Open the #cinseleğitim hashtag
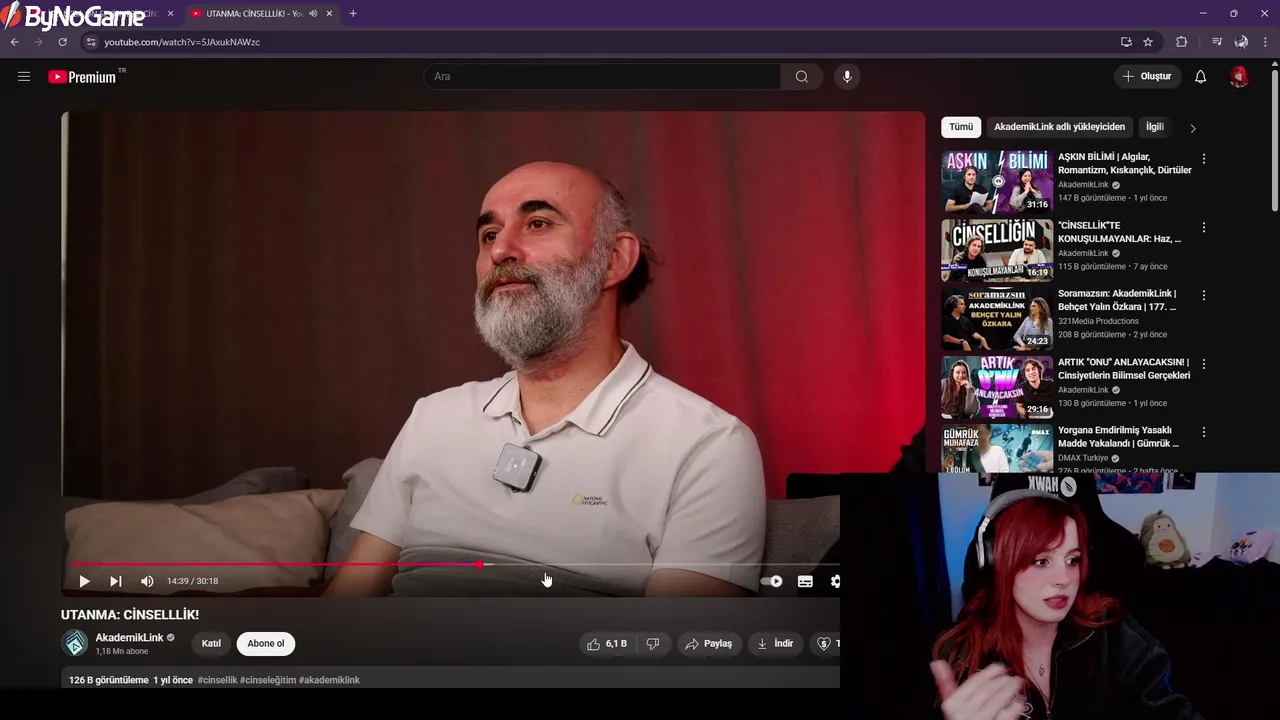The height and width of the screenshot is (720, 1280). click(267, 680)
